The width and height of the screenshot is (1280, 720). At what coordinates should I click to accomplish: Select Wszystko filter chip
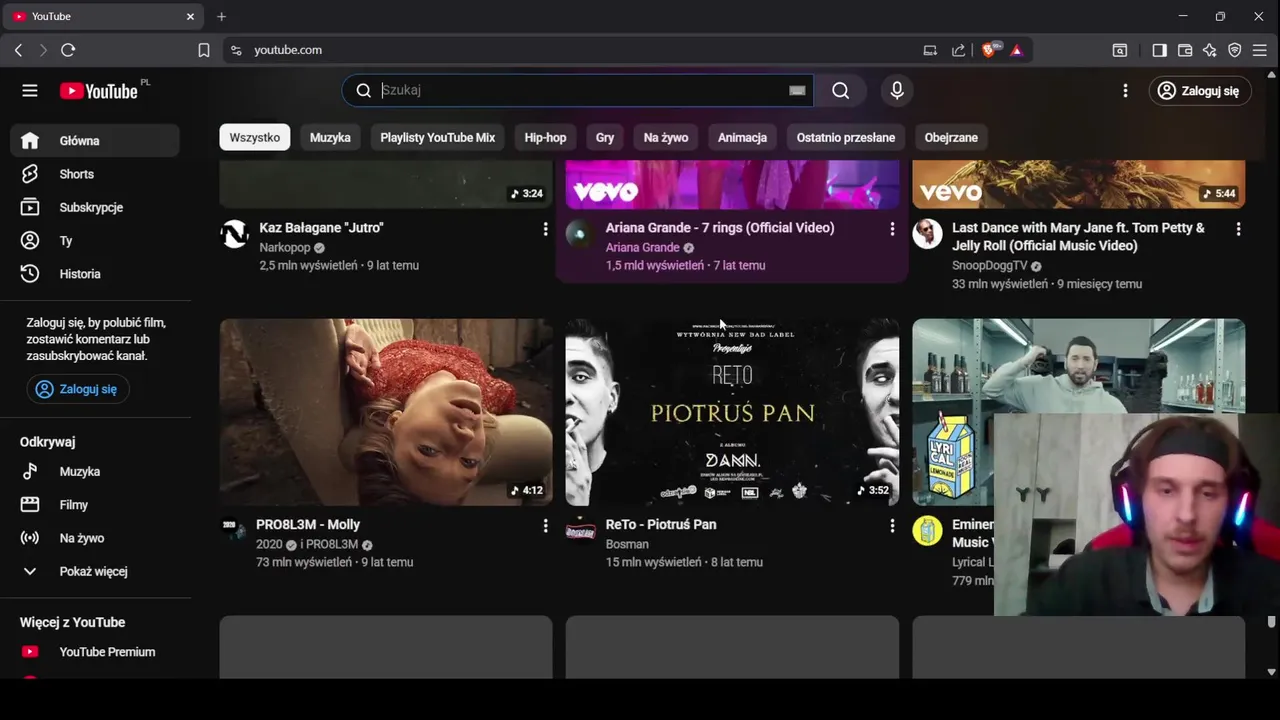click(x=255, y=138)
